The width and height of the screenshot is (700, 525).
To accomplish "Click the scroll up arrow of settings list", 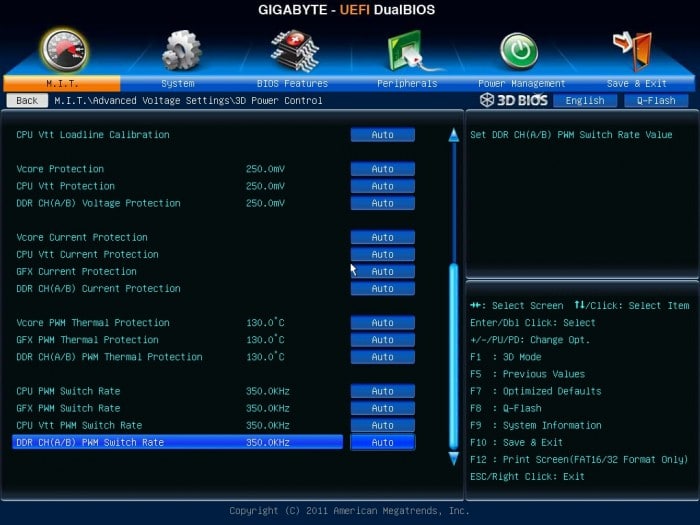I will [x=454, y=135].
